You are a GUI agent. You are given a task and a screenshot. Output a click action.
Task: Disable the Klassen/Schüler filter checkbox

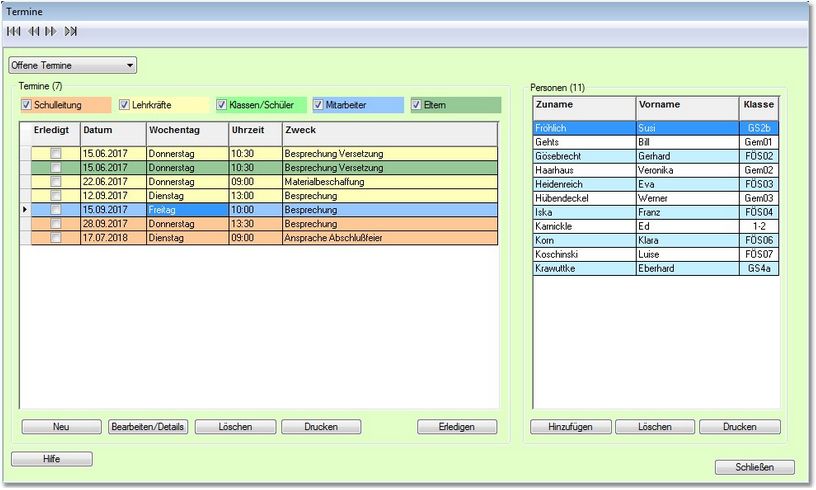[222, 105]
